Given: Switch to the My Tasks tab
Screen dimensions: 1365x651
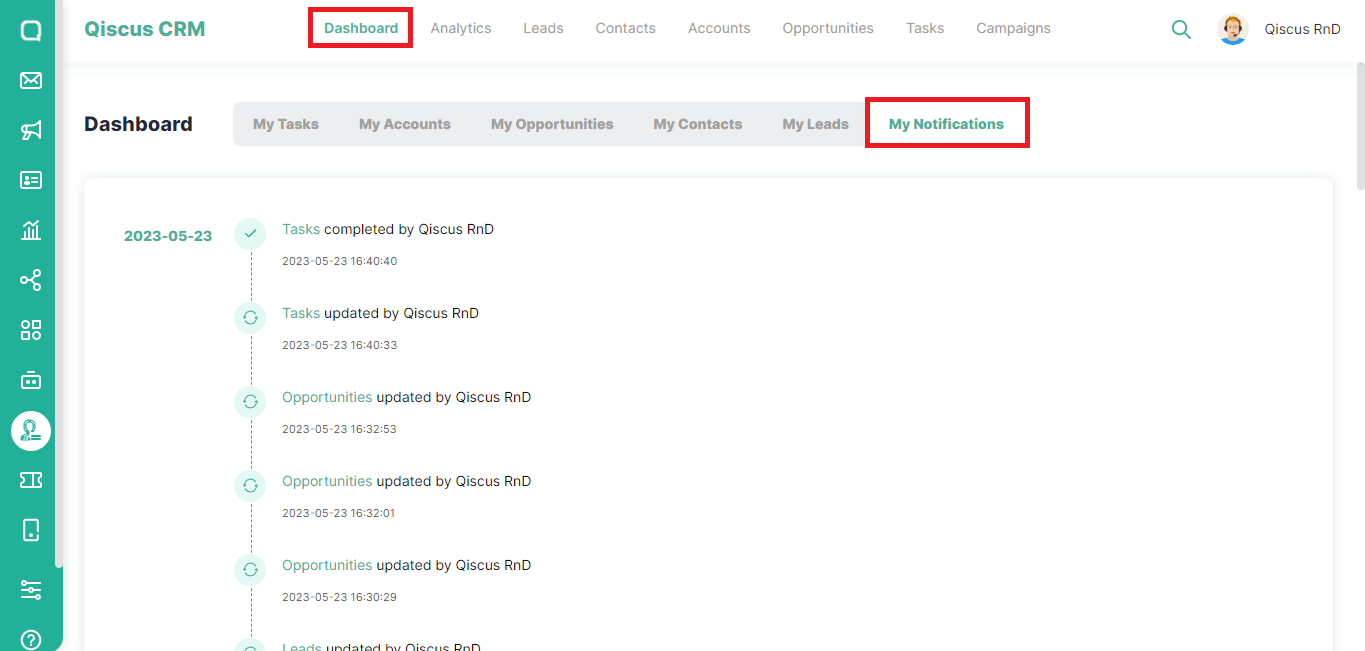Looking at the screenshot, I should 286,124.
